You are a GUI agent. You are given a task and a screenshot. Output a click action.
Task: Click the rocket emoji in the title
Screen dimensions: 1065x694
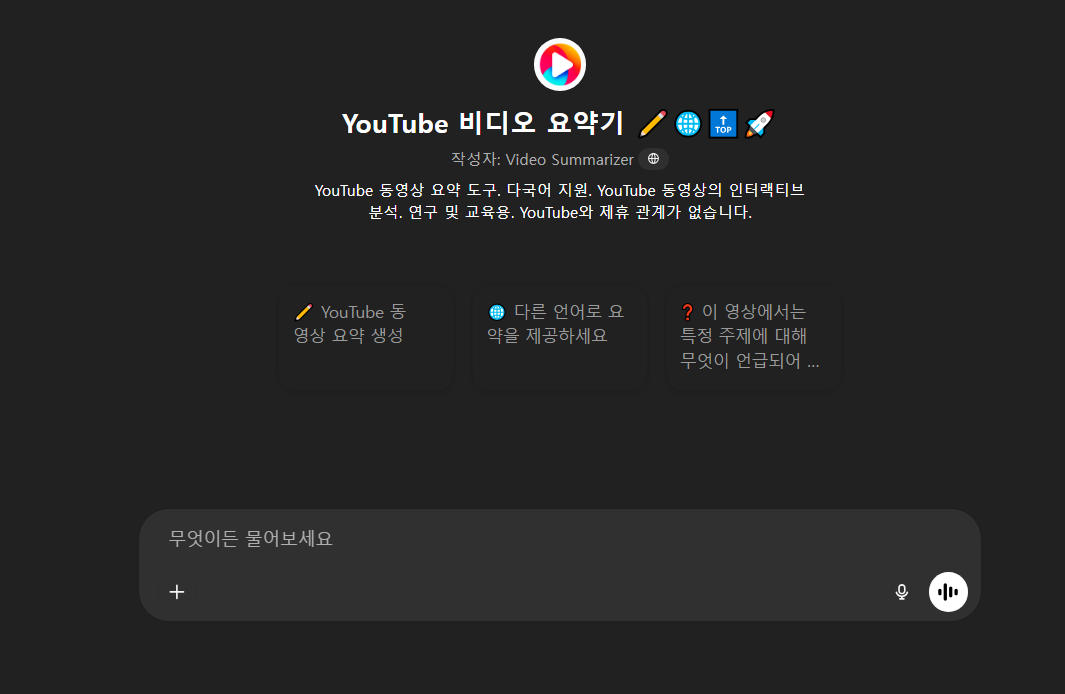[x=759, y=124]
